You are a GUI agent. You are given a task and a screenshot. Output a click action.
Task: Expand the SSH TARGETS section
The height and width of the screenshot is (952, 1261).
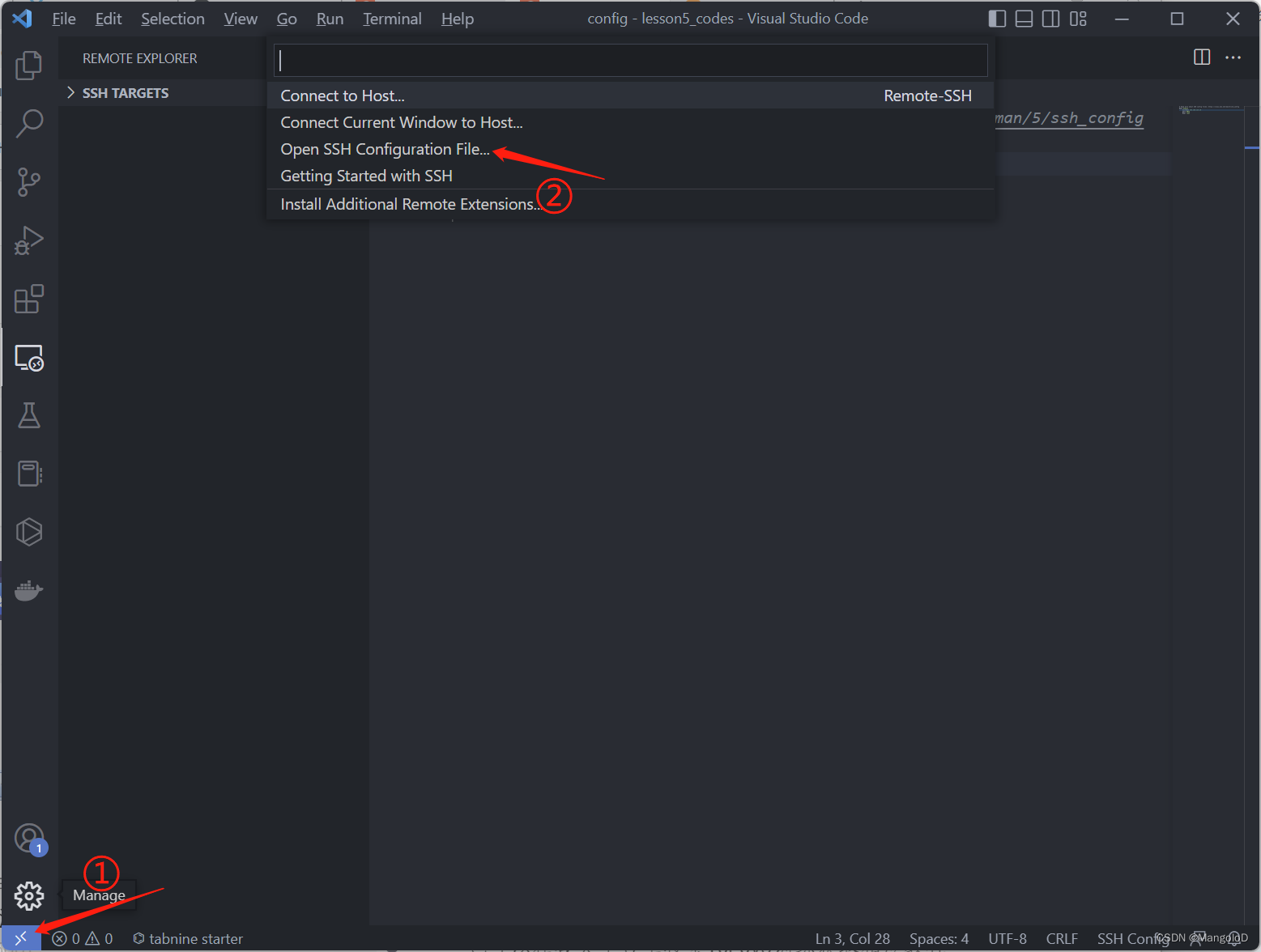coord(126,93)
